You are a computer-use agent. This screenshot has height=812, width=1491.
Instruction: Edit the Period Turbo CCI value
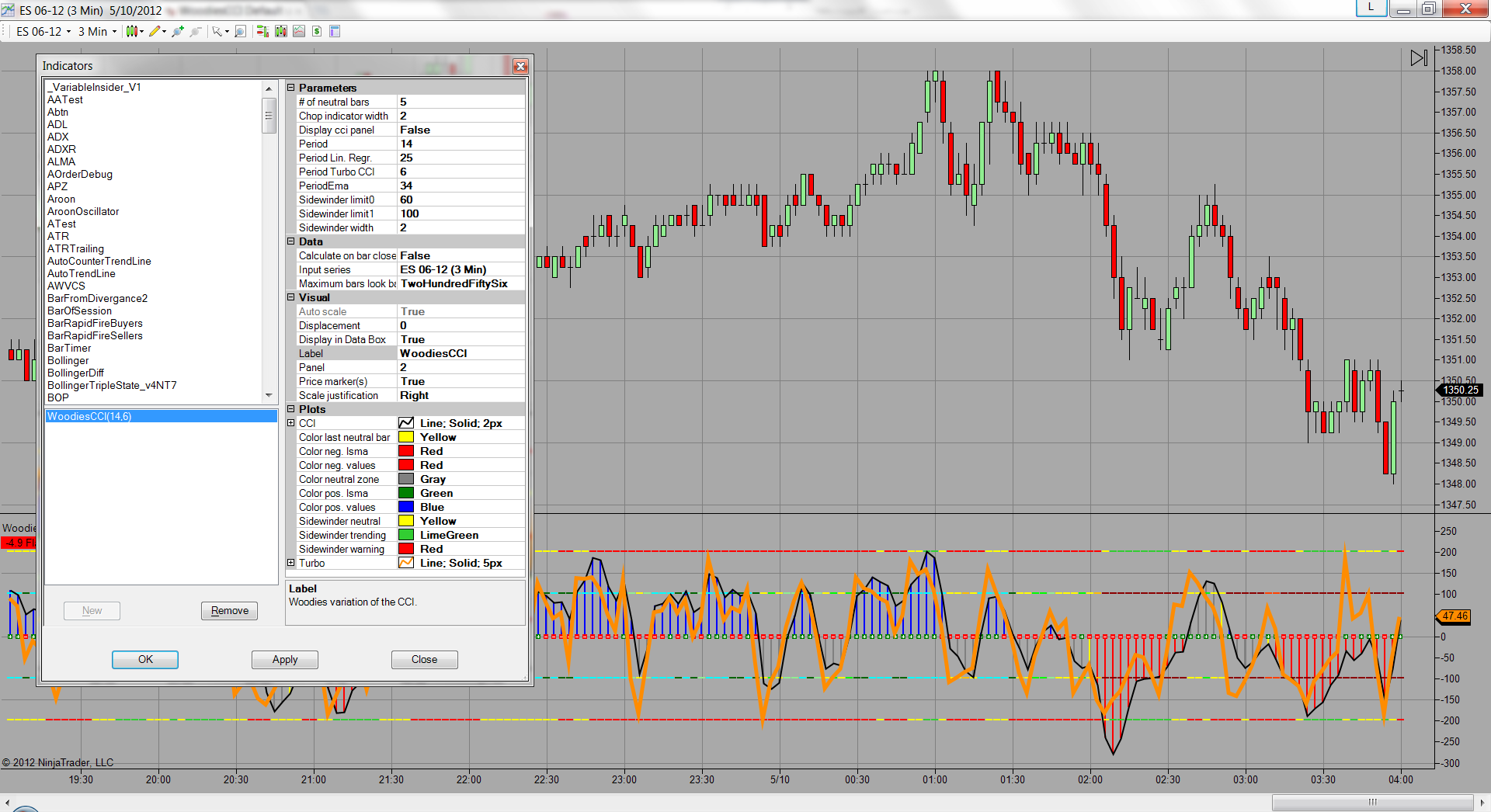tap(461, 172)
